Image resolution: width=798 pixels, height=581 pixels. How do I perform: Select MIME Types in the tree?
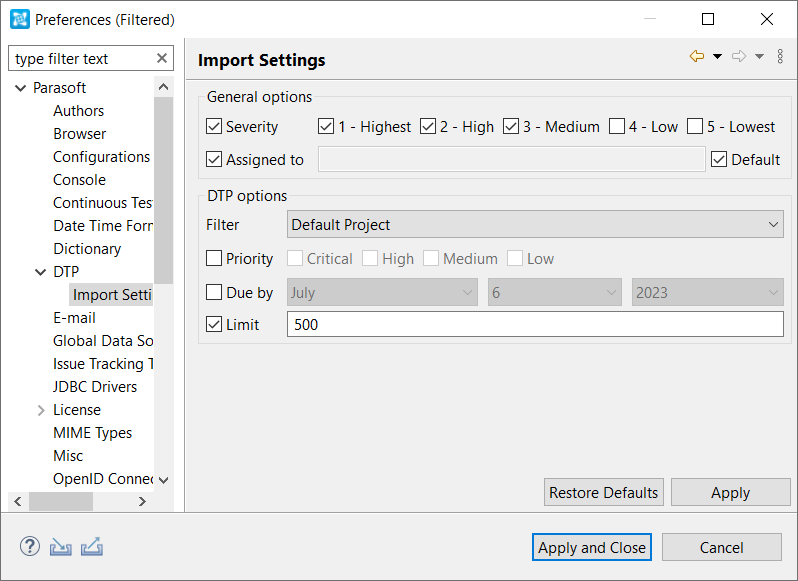[x=93, y=433]
